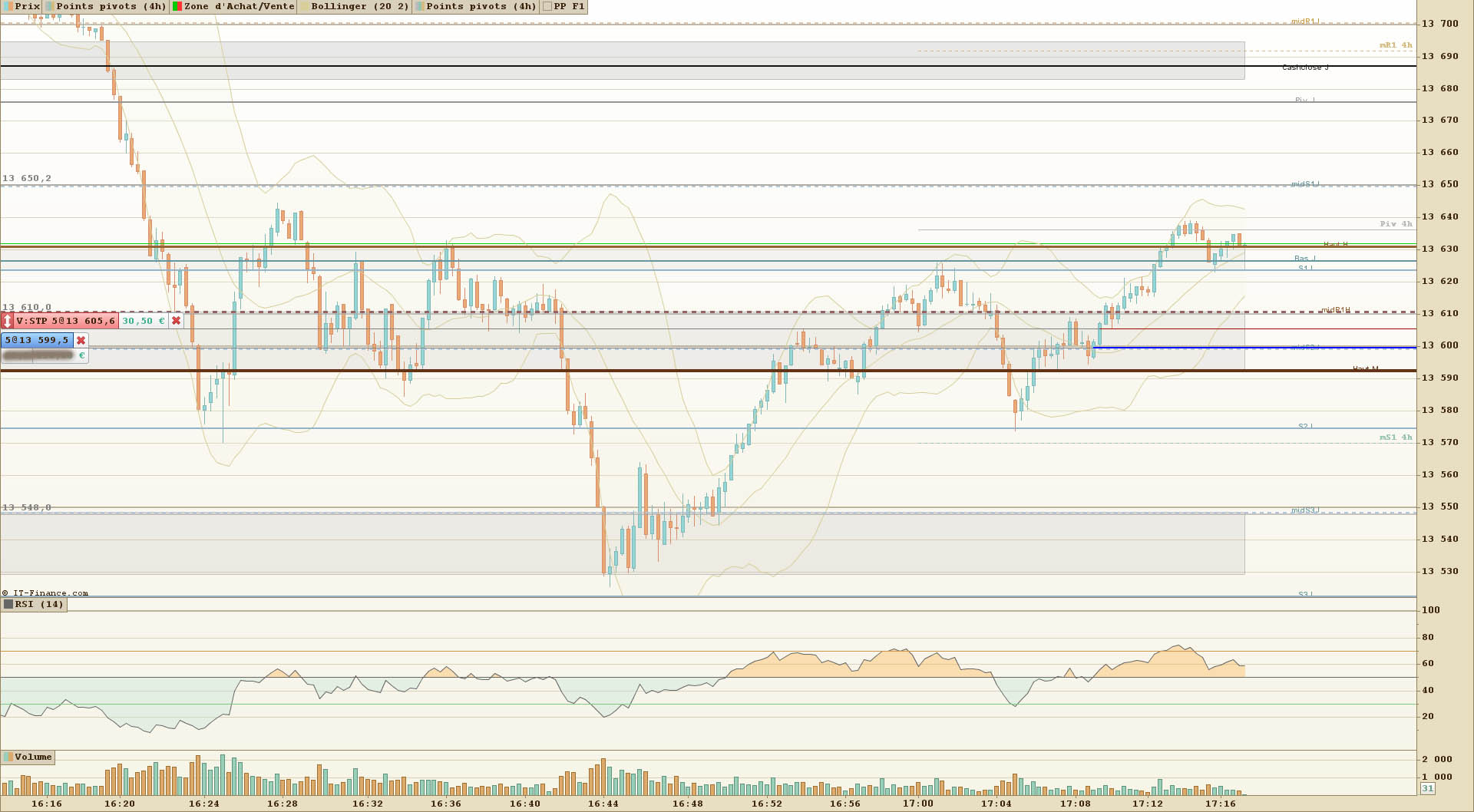Click the 13 650,2 horizontal line label
1474x812 pixels.
coord(27,178)
